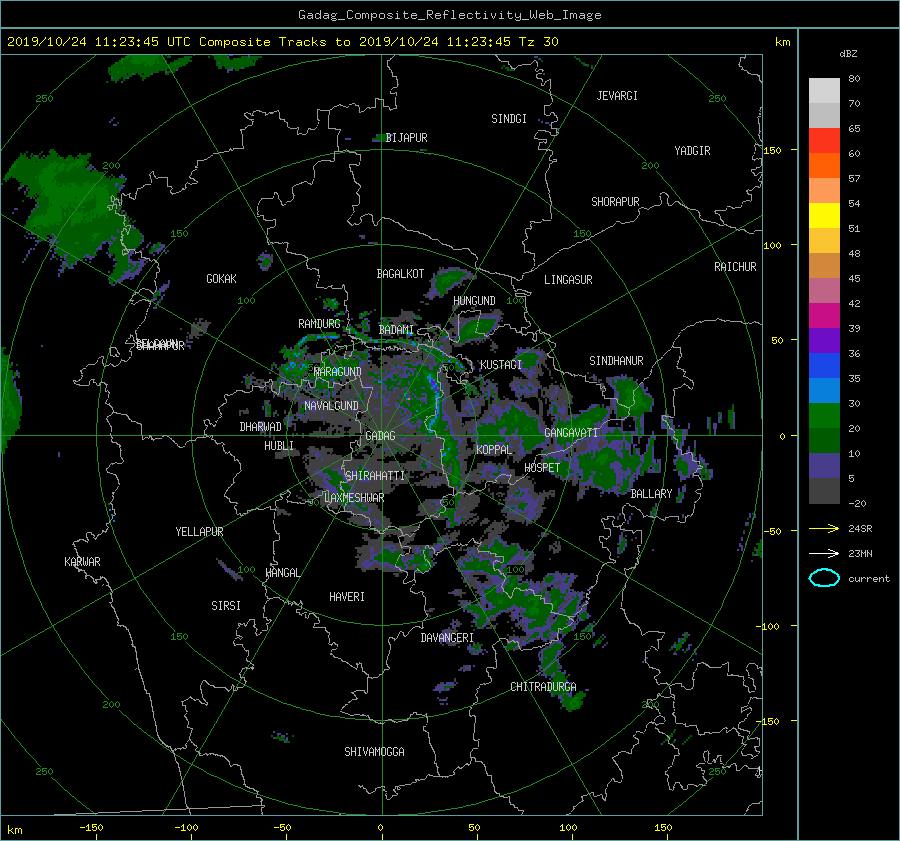
Task: Click the blue 36 dBZ color swatch
Action: 824,365
